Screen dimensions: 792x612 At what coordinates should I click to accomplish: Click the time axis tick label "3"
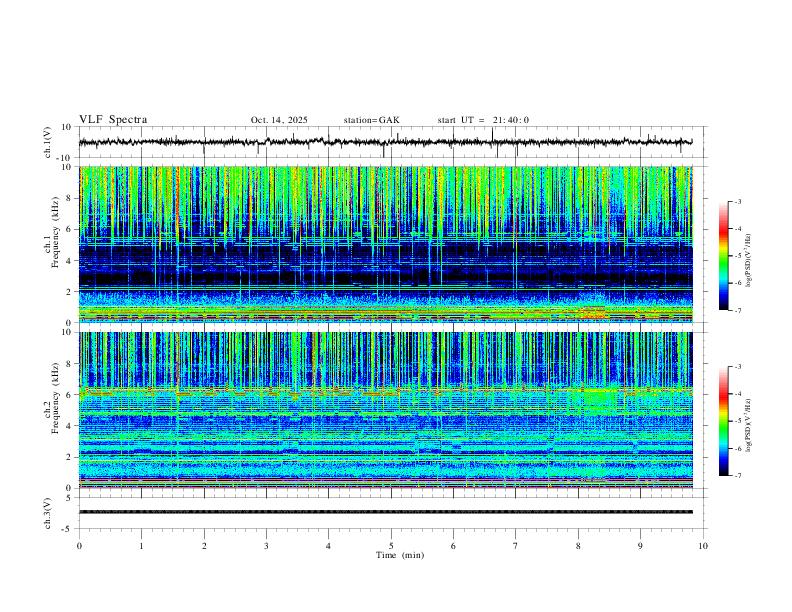tap(266, 546)
